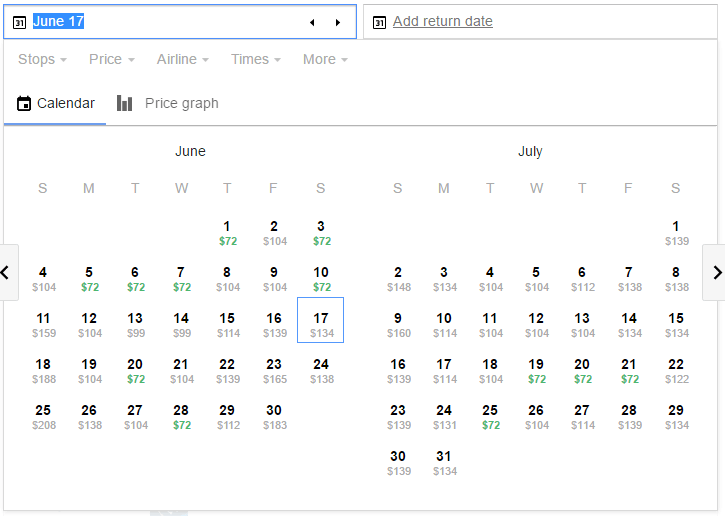
Task: Go to next departure date arrow
Action: click(338, 22)
